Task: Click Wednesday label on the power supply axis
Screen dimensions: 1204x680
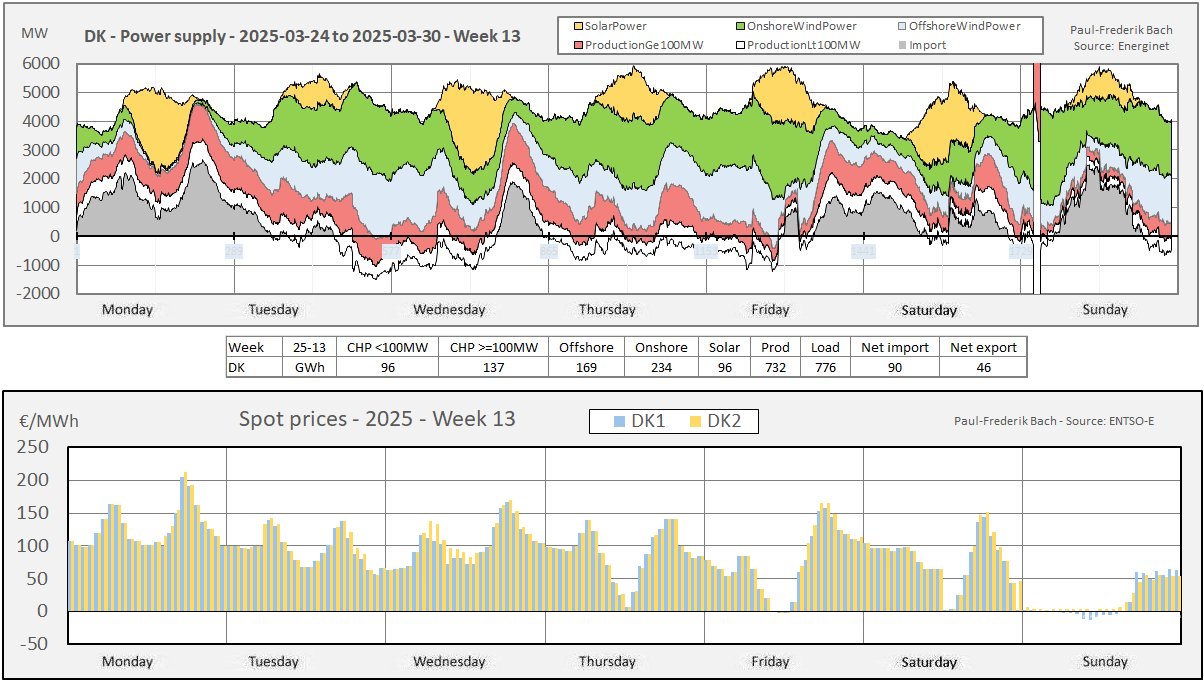Action: [x=449, y=309]
